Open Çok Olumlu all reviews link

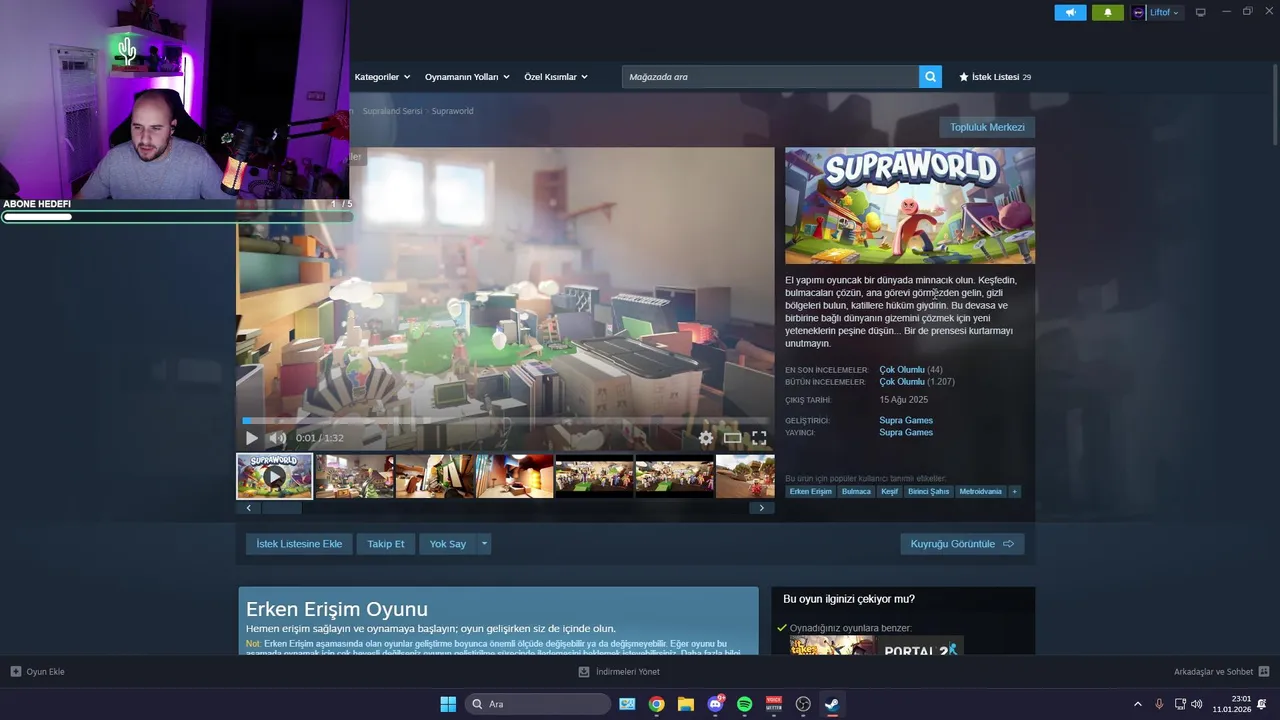902,382
